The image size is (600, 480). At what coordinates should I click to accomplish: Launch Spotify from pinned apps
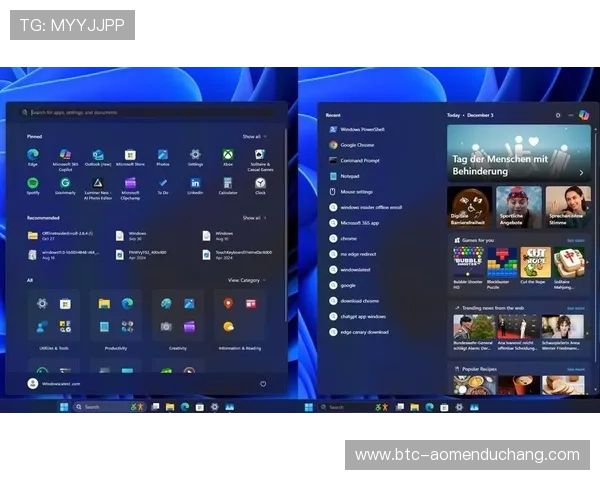[x=33, y=184]
